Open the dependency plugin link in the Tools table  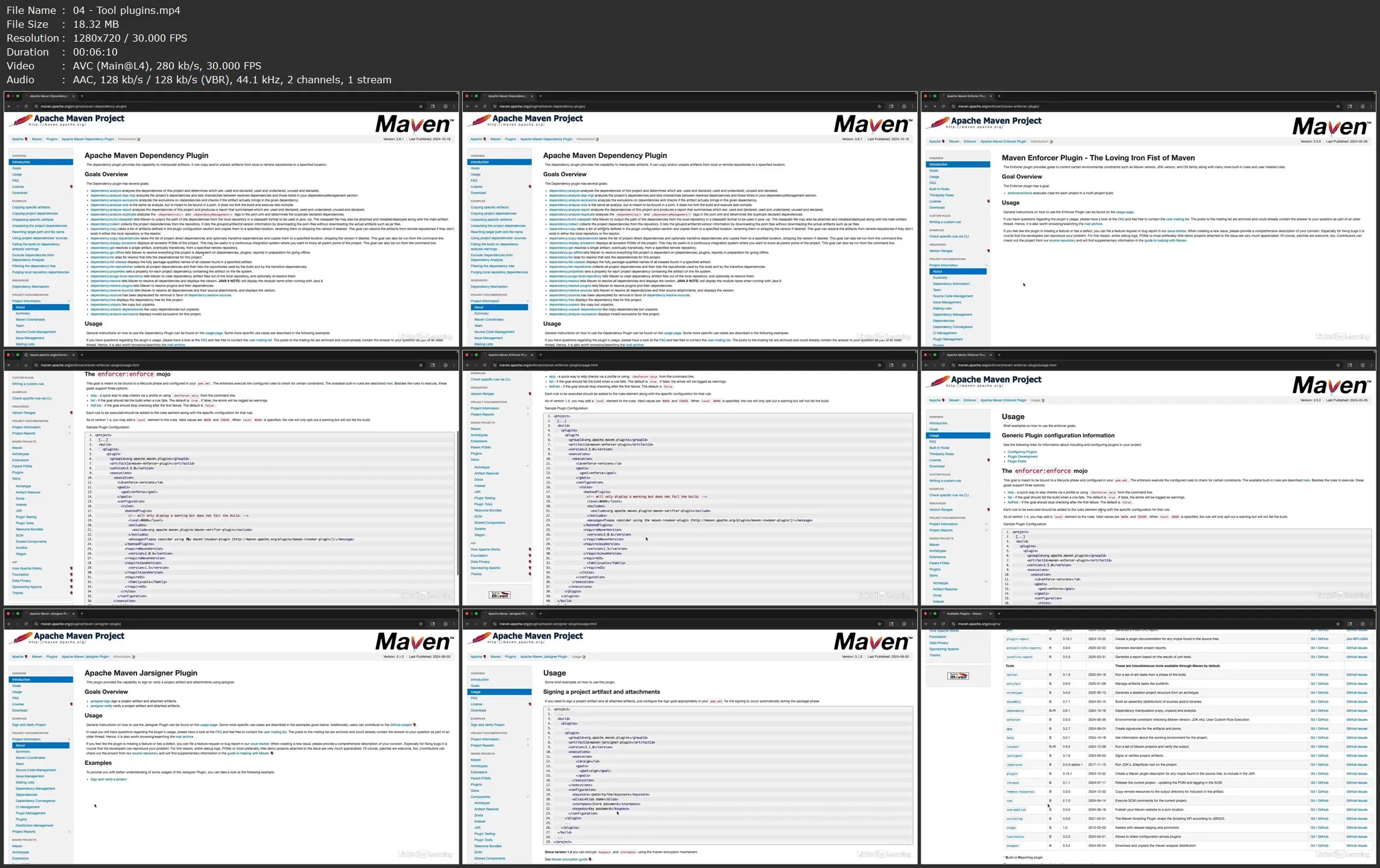pyautogui.click(x=1015, y=711)
